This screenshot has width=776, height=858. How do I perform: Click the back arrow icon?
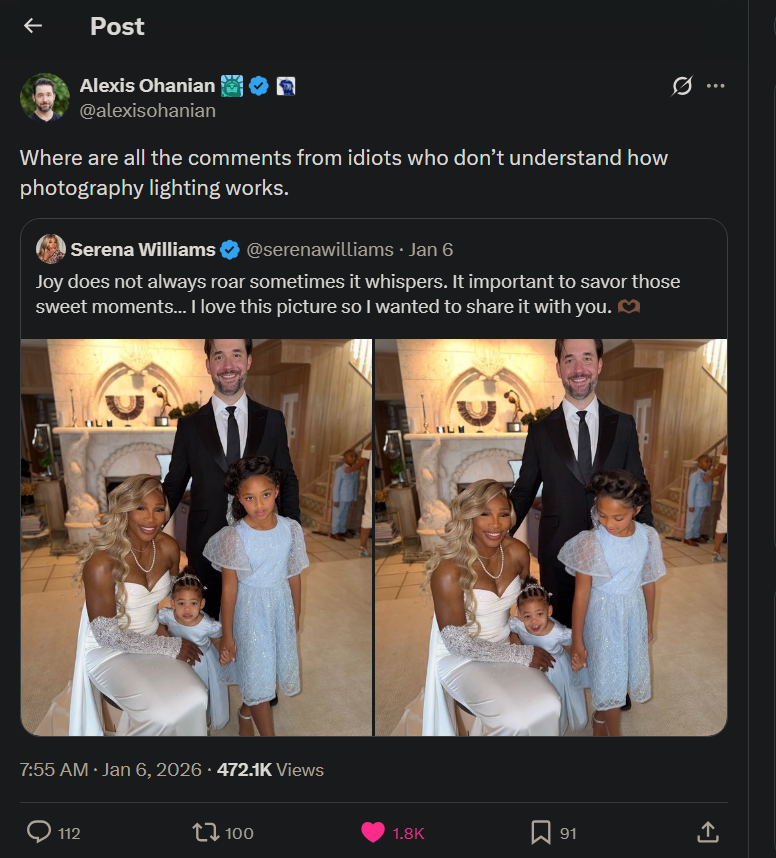(33, 26)
